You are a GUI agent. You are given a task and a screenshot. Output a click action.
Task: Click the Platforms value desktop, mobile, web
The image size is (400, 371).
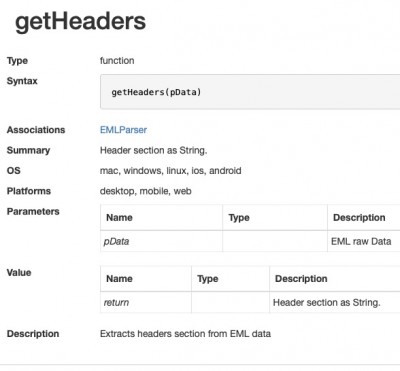(x=146, y=191)
